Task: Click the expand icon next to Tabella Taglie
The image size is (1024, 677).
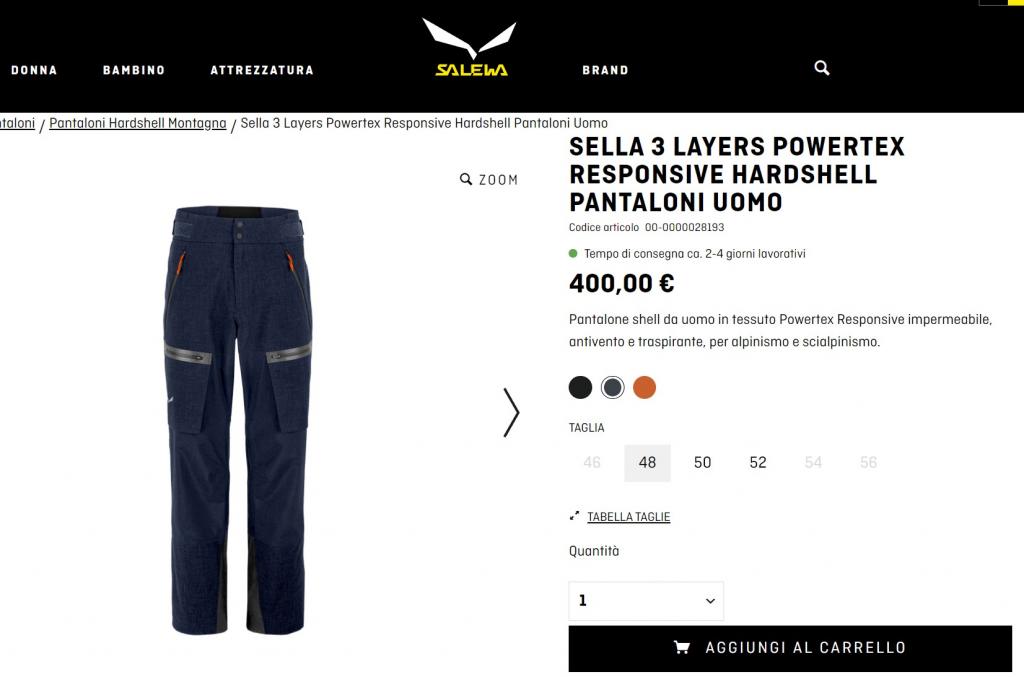Action: (x=574, y=516)
